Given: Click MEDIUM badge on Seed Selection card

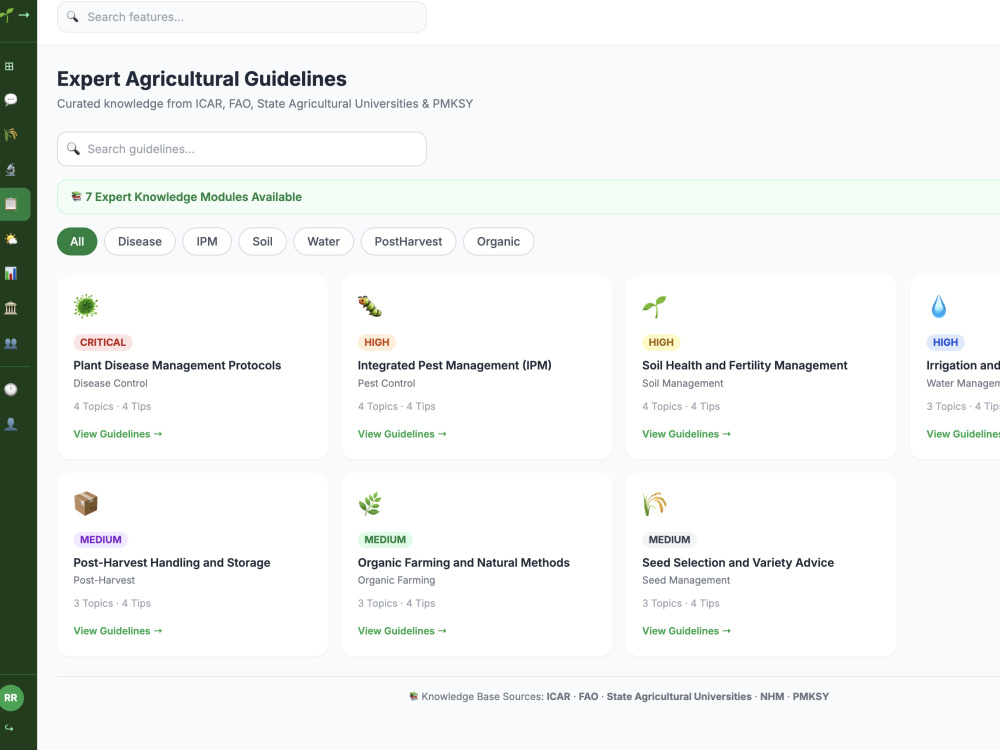Looking at the screenshot, I should (x=670, y=540).
